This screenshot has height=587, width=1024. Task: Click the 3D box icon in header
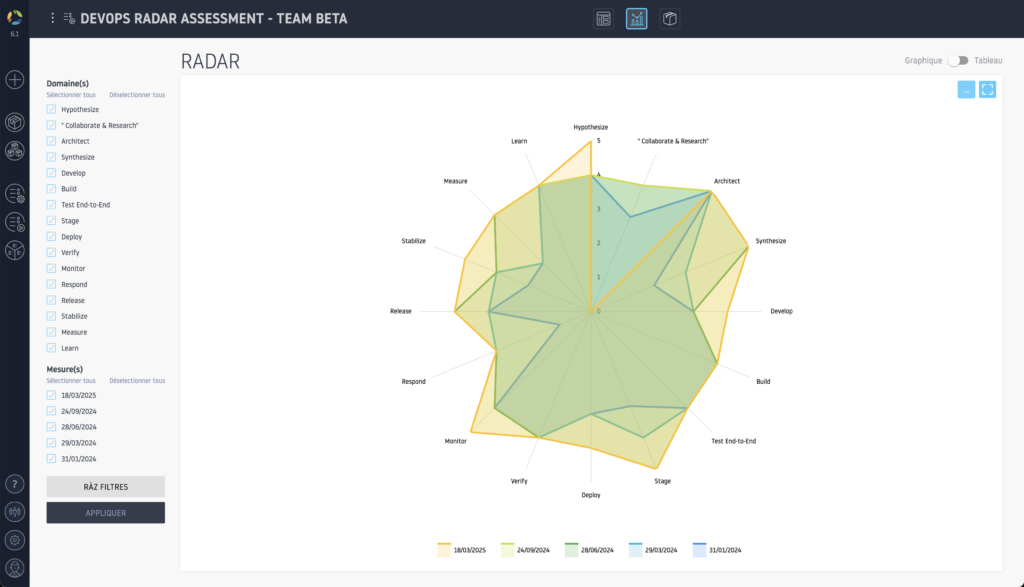click(669, 18)
